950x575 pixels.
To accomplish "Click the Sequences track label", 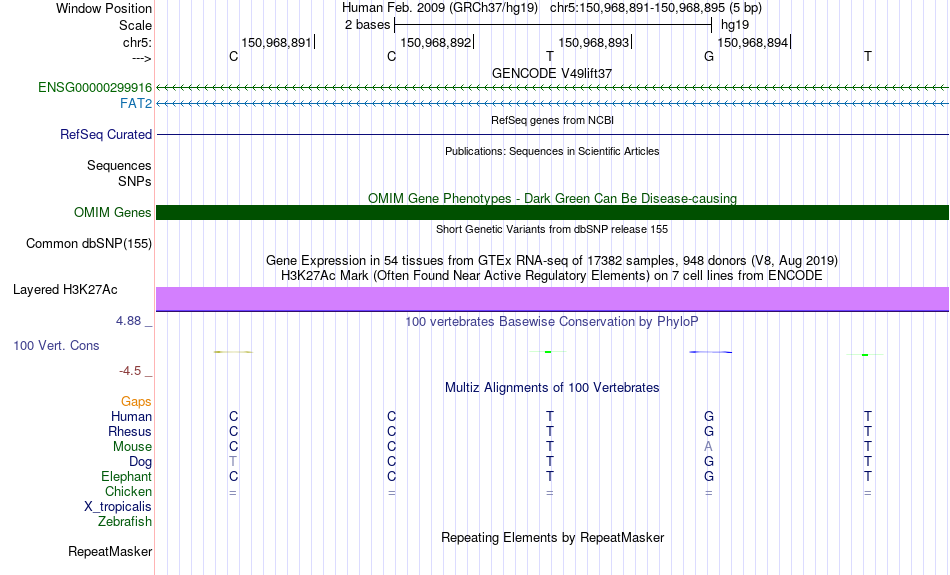I will point(119,165).
